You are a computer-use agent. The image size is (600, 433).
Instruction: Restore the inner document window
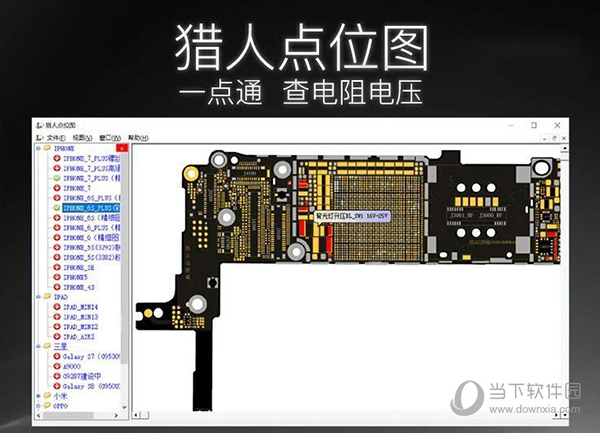tap(554, 138)
